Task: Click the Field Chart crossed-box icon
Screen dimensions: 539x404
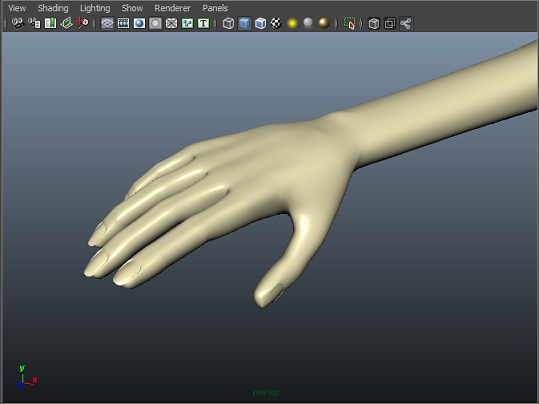Action: click(x=171, y=23)
